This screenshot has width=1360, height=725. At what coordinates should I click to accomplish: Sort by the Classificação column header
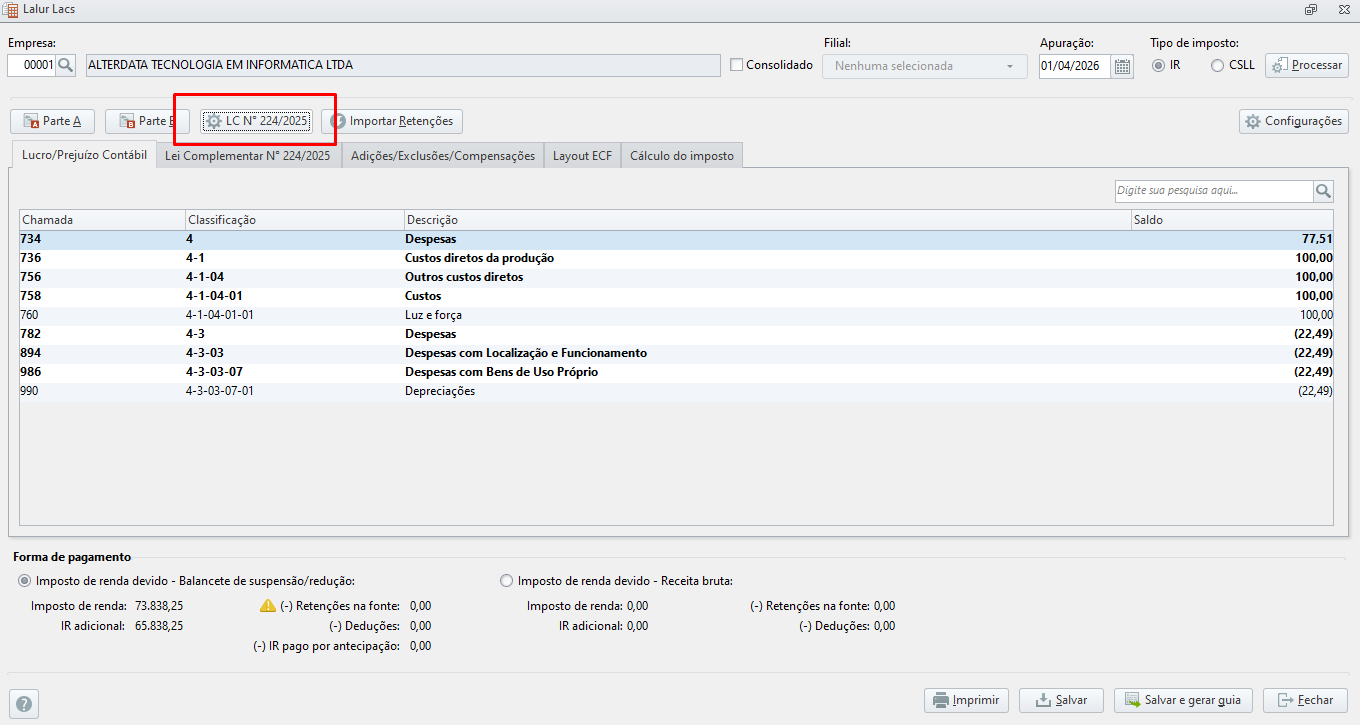click(295, 220)
